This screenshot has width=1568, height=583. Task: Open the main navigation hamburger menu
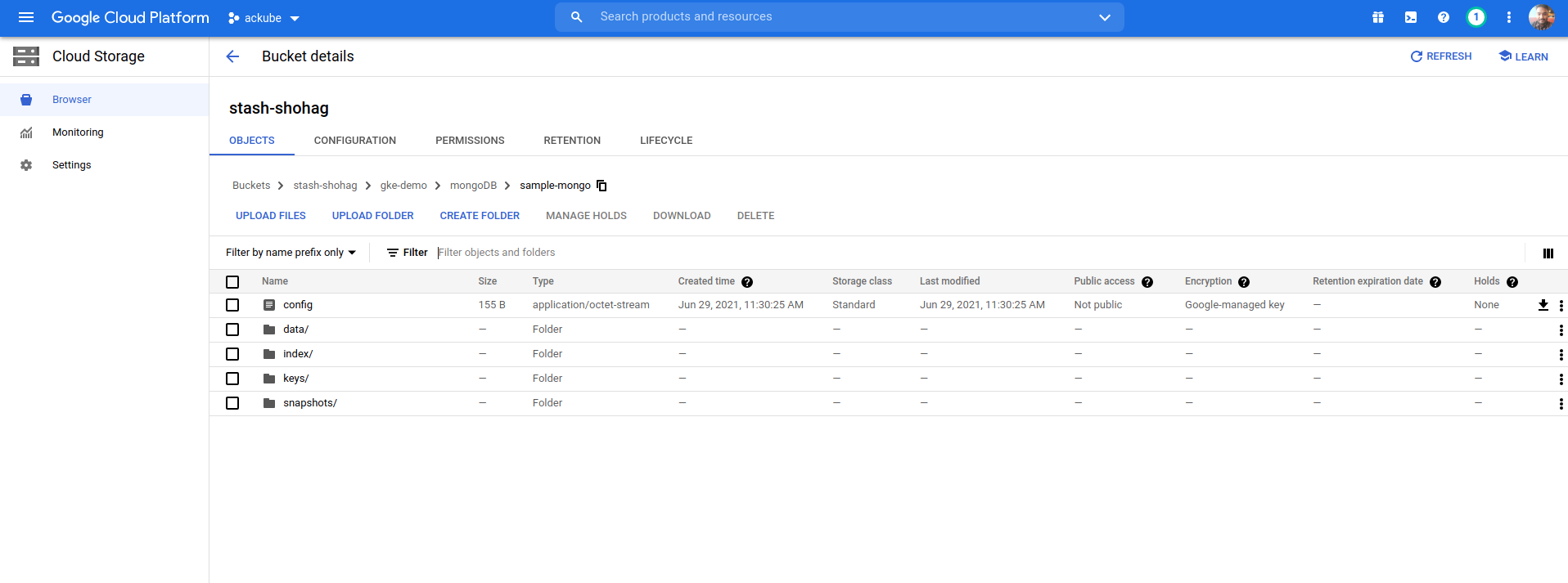(26, 17)
